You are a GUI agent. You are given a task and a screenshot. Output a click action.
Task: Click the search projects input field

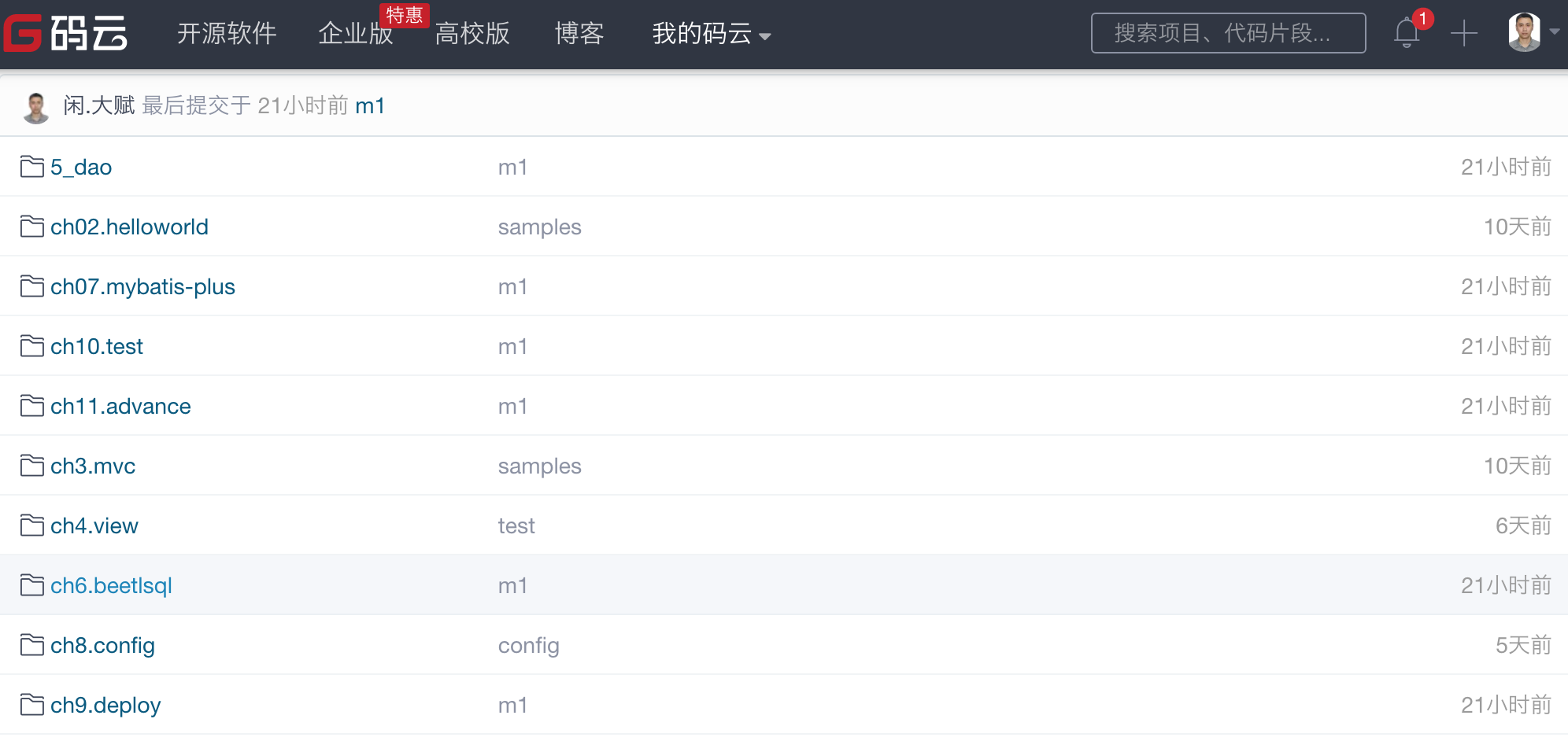tap(1229, 32)
